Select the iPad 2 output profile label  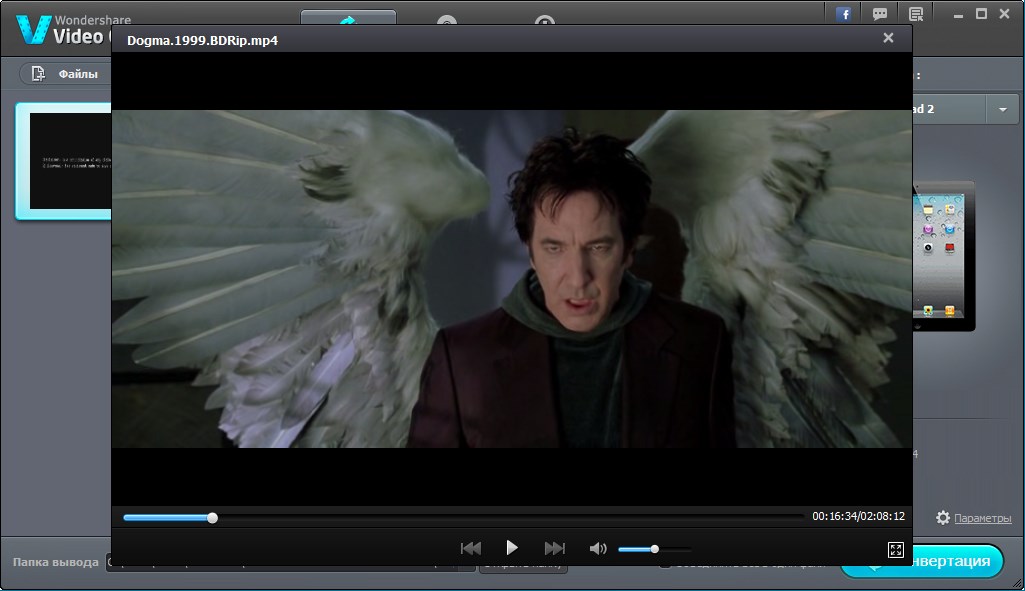tap(923, 109)
